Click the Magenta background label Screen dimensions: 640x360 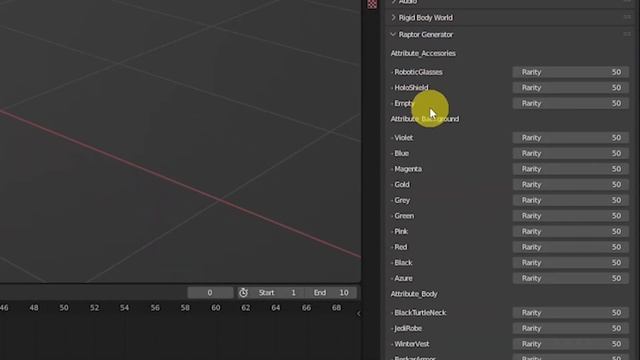point(408,169)
